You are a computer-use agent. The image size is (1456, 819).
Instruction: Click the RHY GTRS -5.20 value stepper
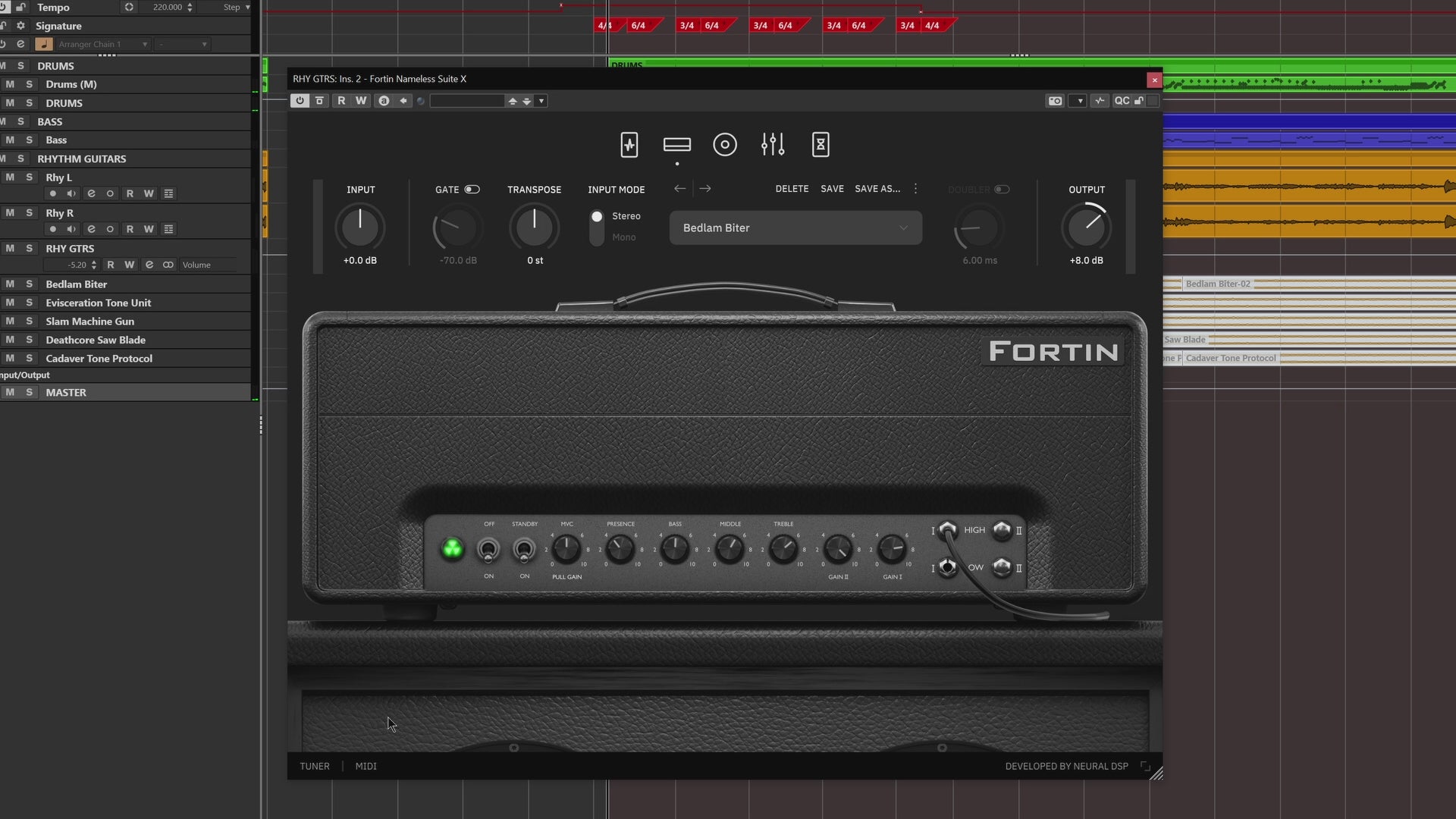[x=94, y=265]
